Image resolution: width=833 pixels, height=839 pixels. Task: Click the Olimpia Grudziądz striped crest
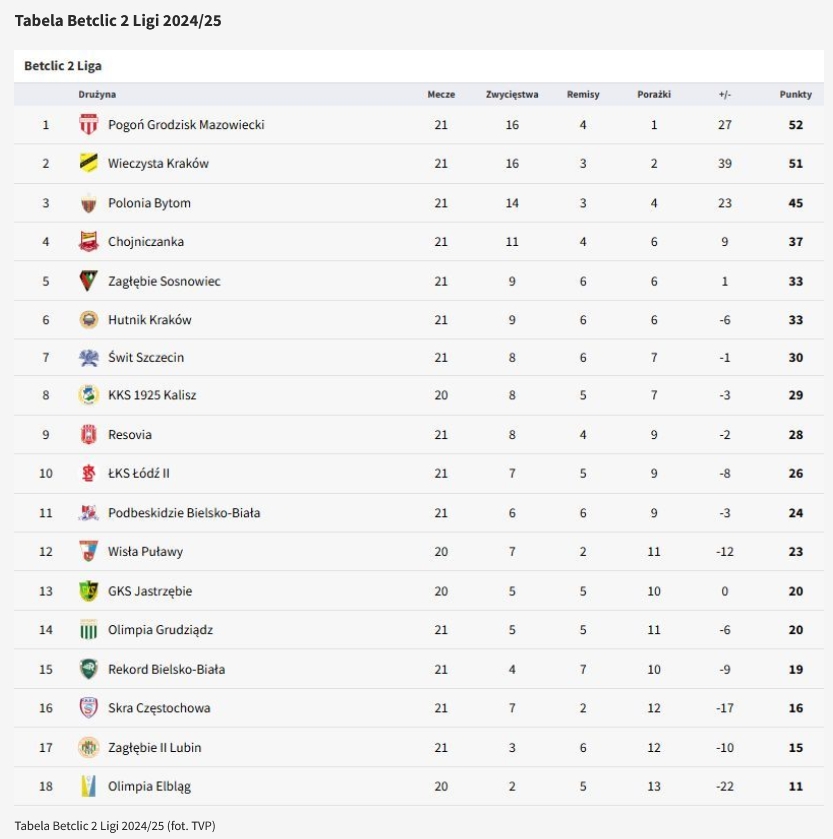[89, 630]
